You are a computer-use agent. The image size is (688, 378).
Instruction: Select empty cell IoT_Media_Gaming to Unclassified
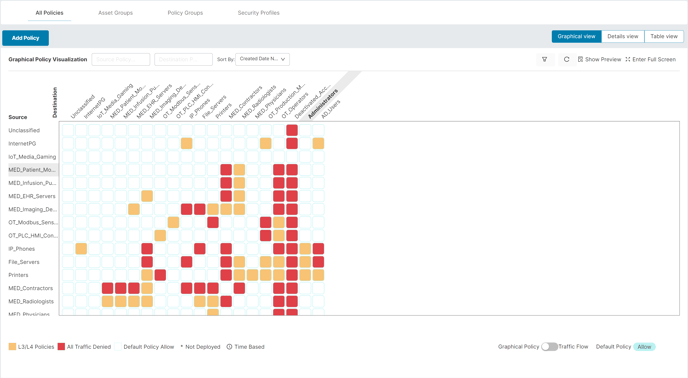click(x=68, y=157)
